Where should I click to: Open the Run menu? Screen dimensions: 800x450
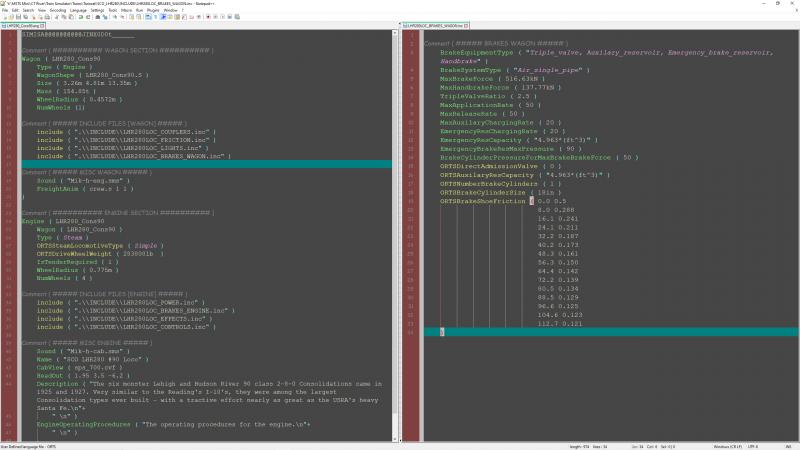tap(139, 10)
